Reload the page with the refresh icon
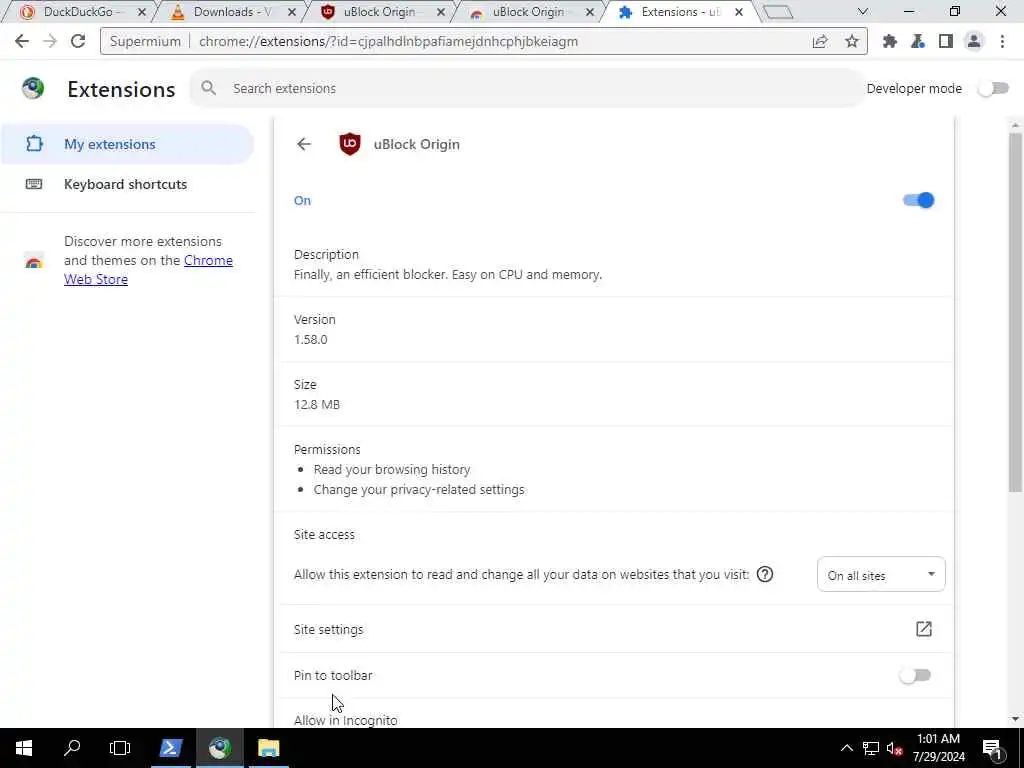 click(78, 41)
